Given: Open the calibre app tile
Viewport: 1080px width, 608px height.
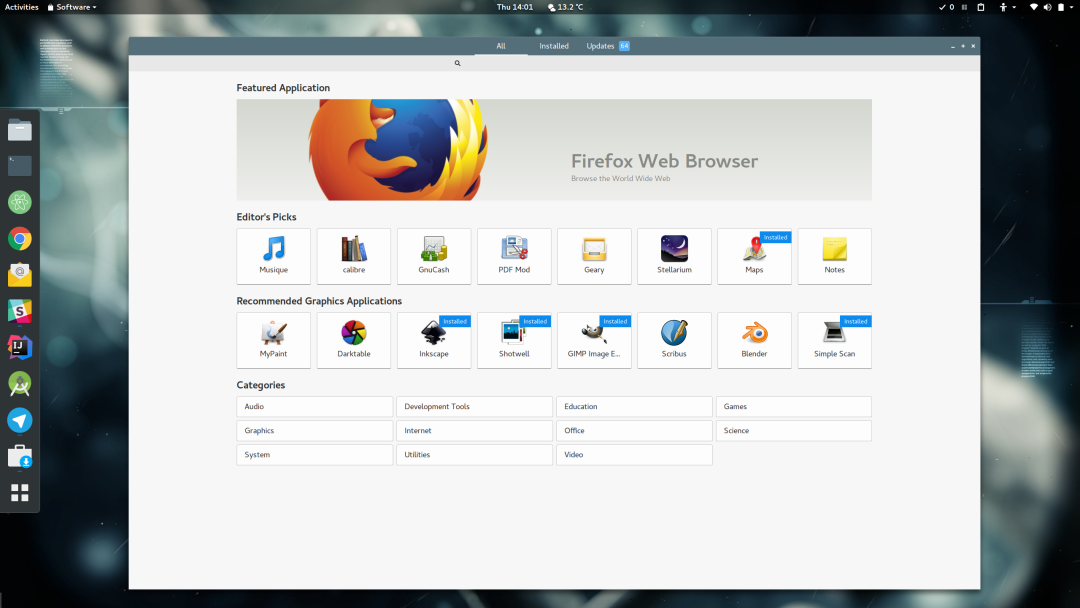Looking at the screenshot, I should (x=353, y=256).
